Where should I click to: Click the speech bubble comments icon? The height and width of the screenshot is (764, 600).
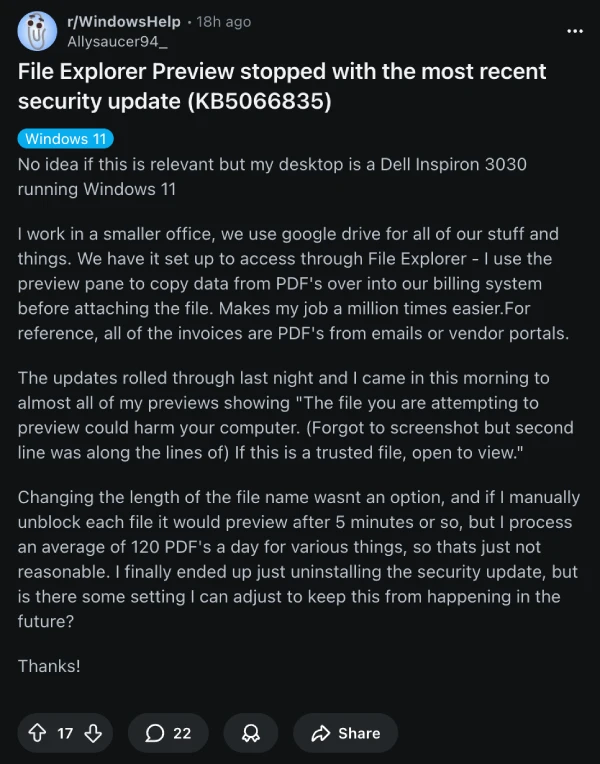(x=155, y=733)
